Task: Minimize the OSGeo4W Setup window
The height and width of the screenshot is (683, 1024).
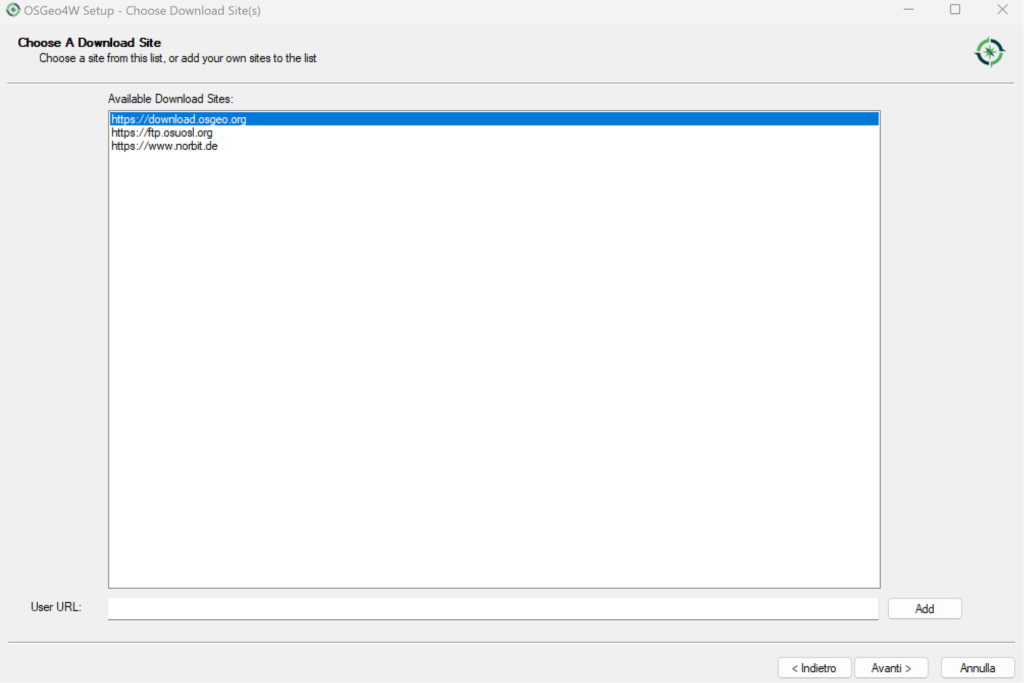Action: (x=908, y=10)
